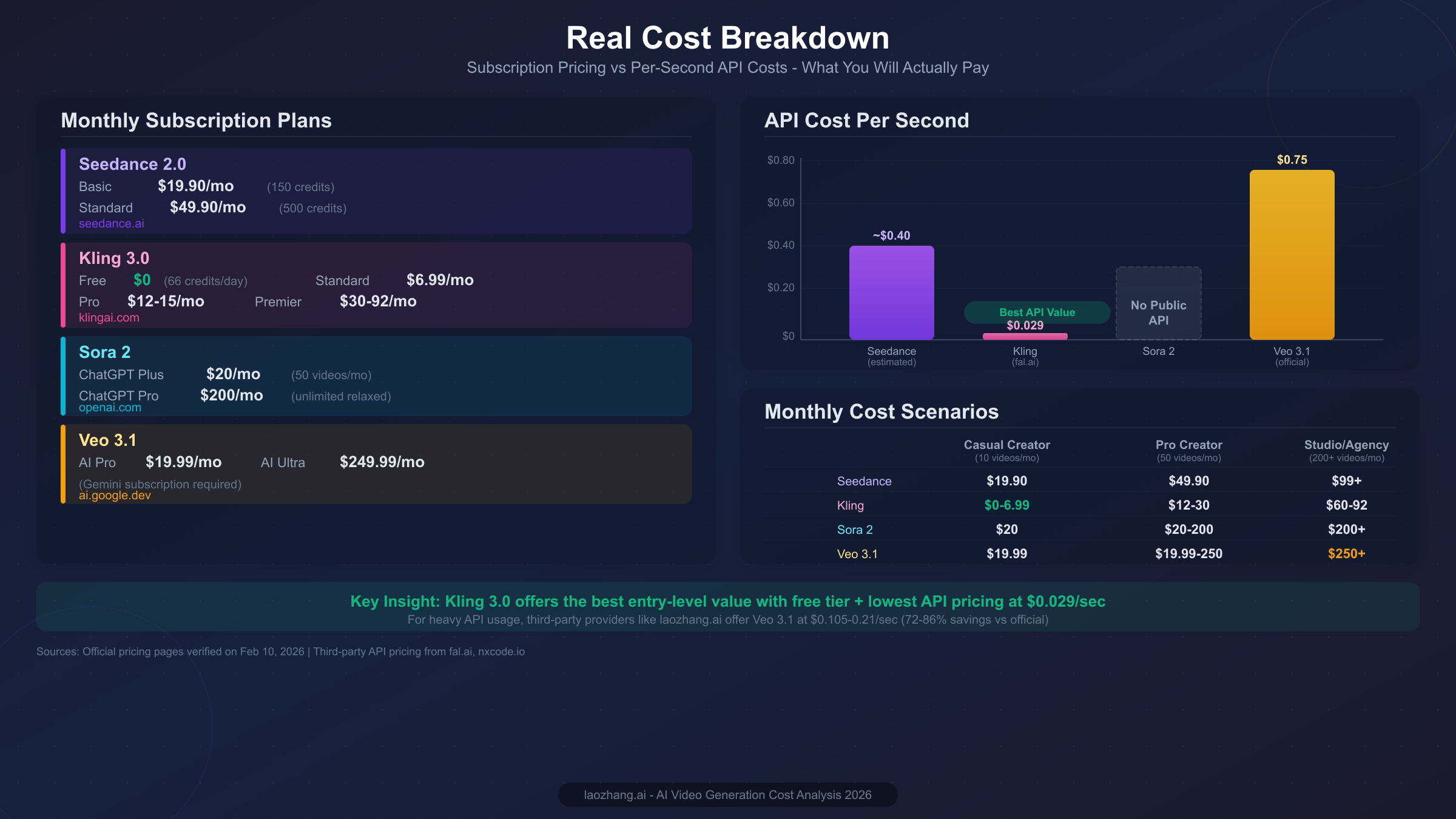This screenshot has width=1456, height=819.
Task: Open the seedance.ai link
Action: click(x=112, y=223)
